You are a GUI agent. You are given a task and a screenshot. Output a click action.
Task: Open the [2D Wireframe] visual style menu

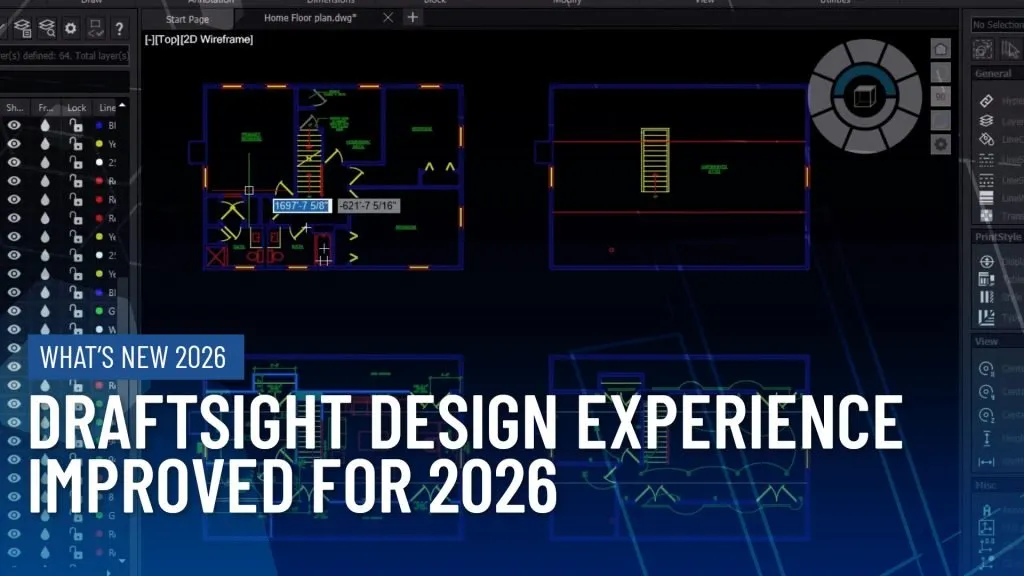coord(216,39)
